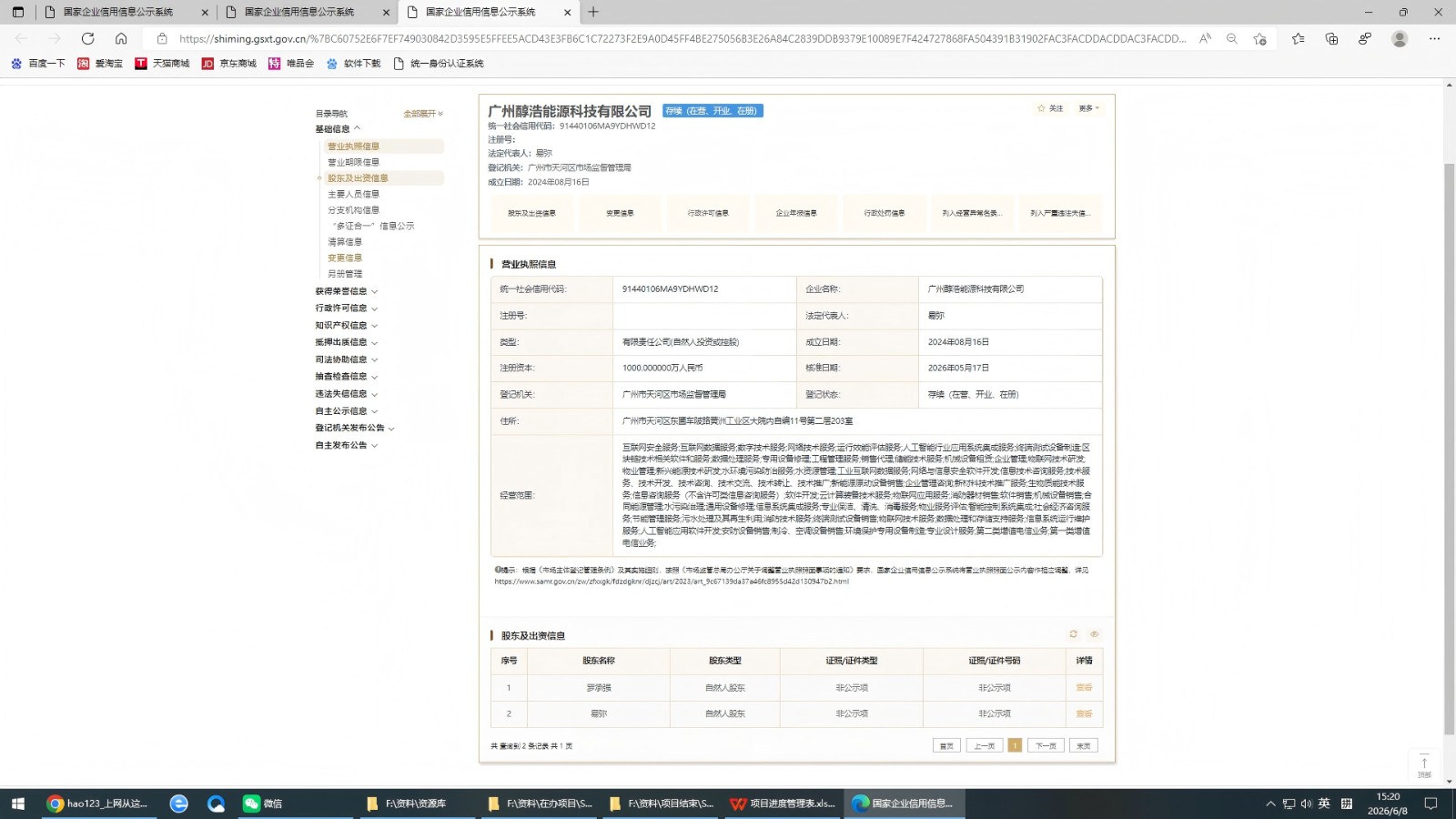Expand the 抵押出质信息 section
The image size is (1456, 819).
click(347, 342)
